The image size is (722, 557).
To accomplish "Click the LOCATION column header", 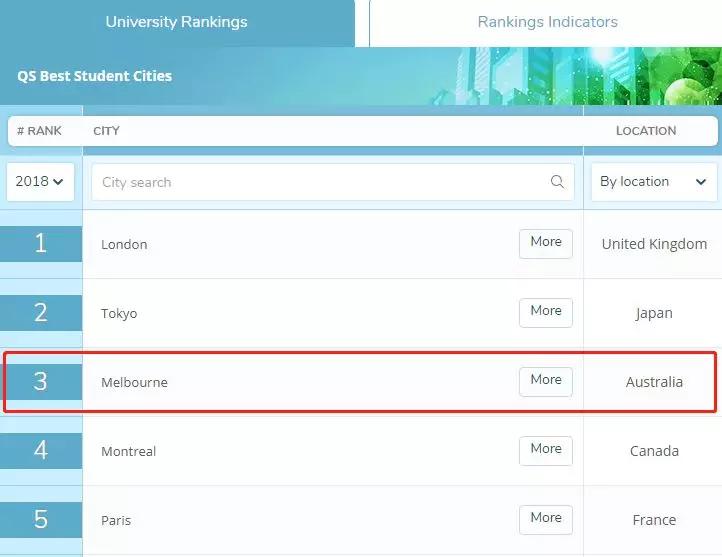I will click(x=646, y=131).
